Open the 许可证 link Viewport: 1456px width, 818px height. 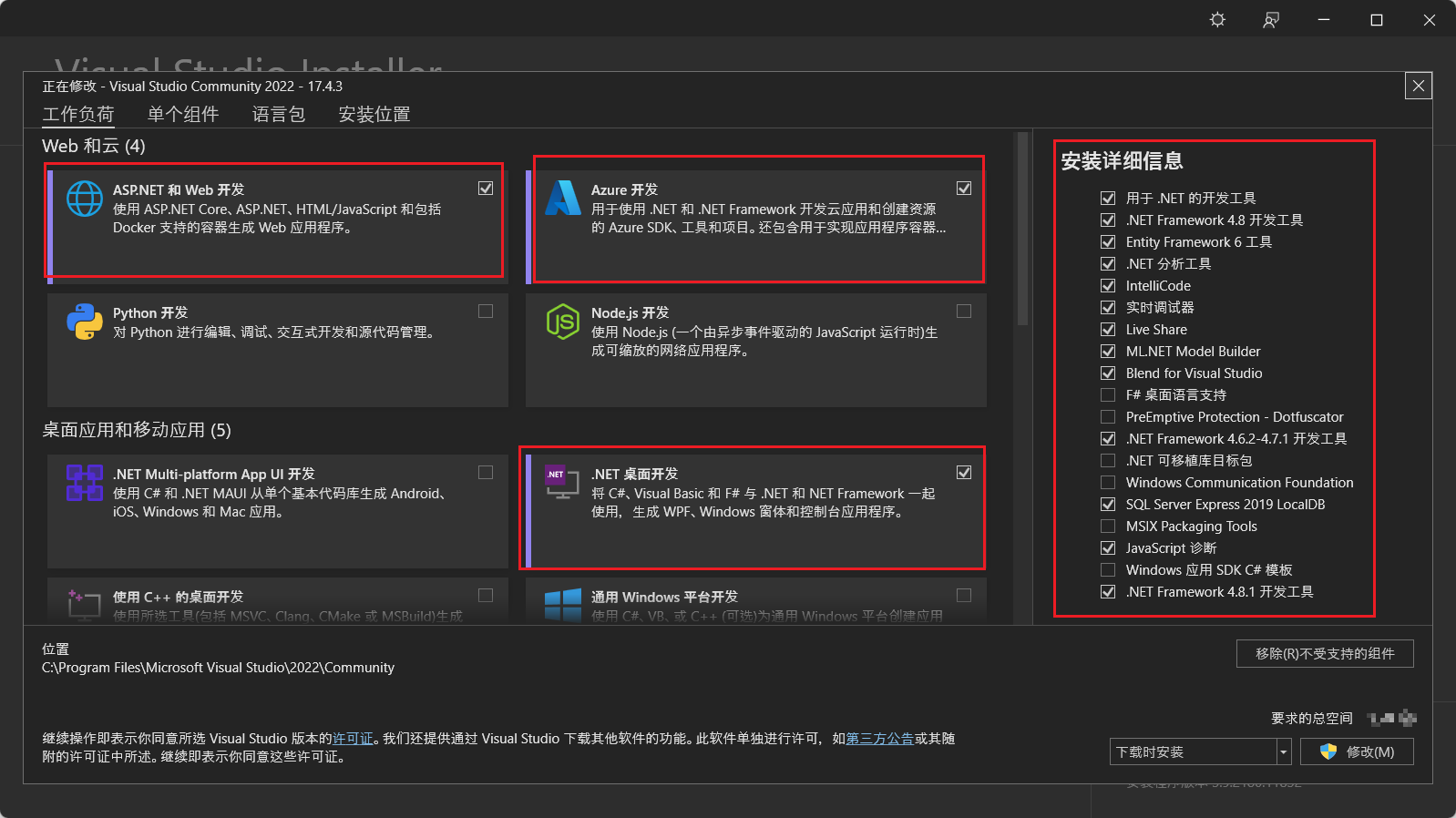(x=353, y=738)
